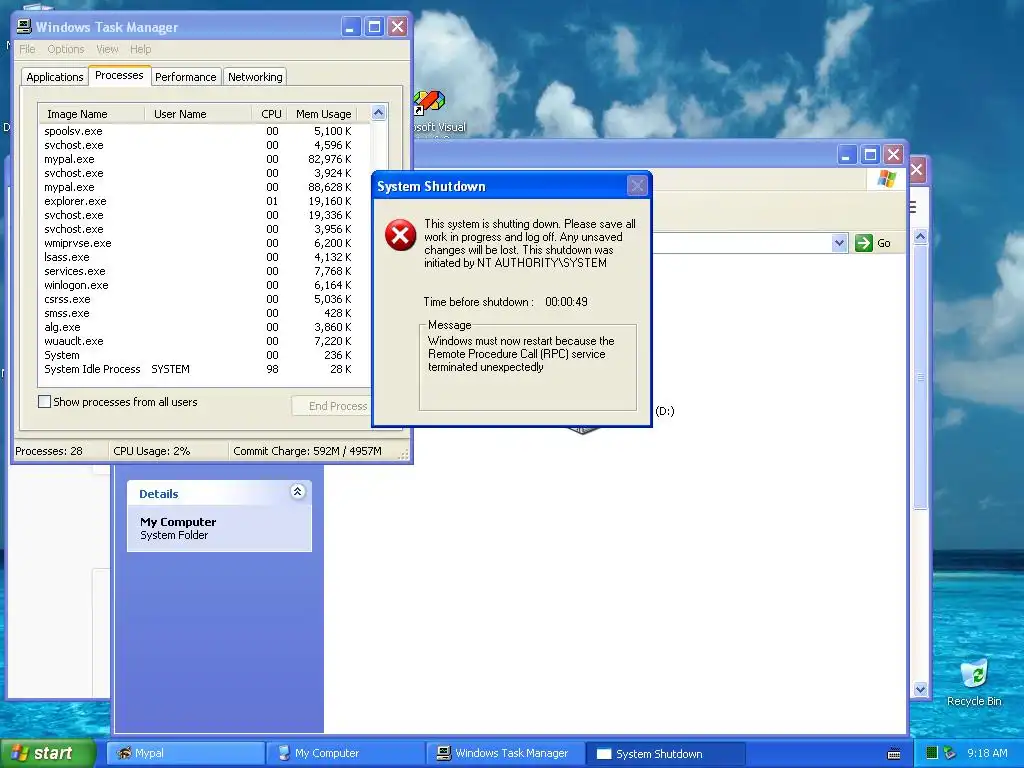Click the back window scrollbar down arrow
The width and height of the screenshot is (1024, 768).
click(920, 690)
